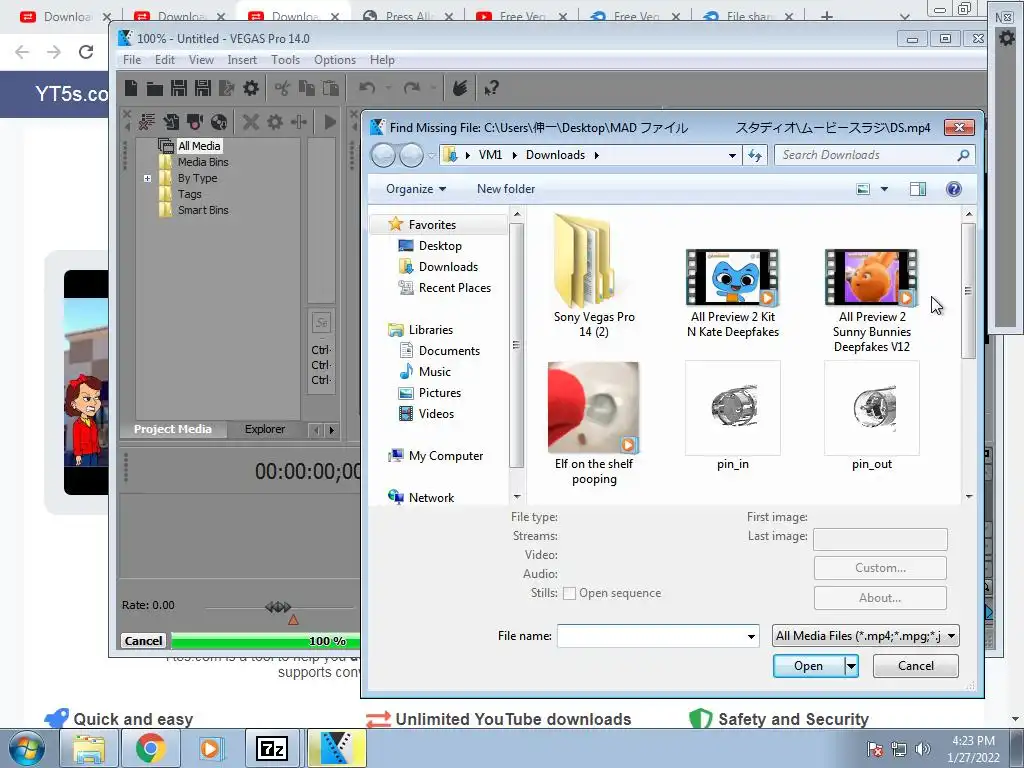Expand the address bar path history dropdown
The height and width of the screenshot is (768, 1024).
732,155
